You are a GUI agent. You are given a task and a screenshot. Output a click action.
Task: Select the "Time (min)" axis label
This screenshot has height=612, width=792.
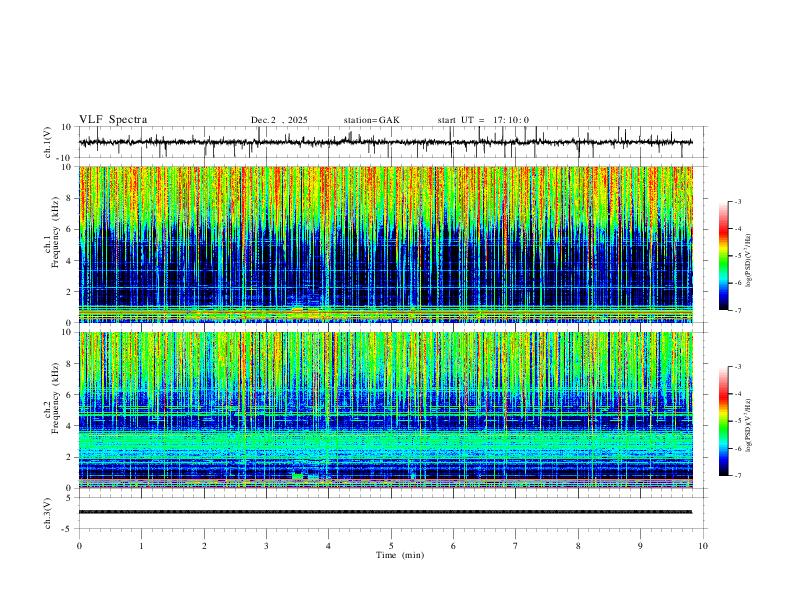400,555
